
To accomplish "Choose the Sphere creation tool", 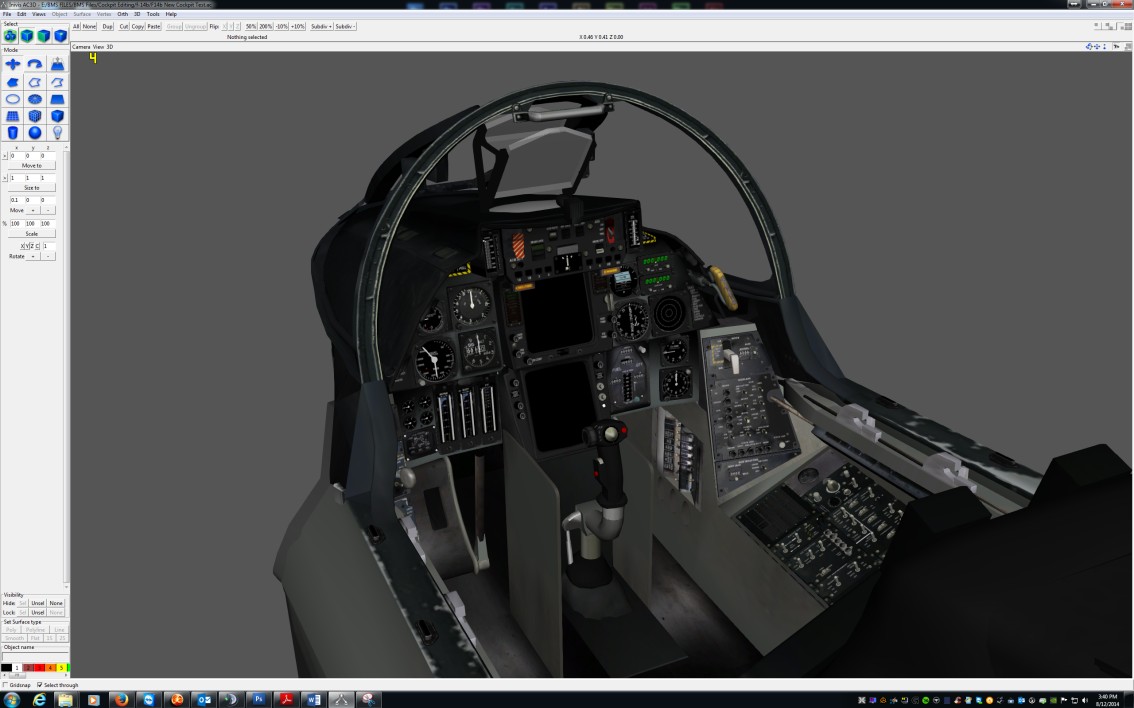I will (x=35, y=133).
